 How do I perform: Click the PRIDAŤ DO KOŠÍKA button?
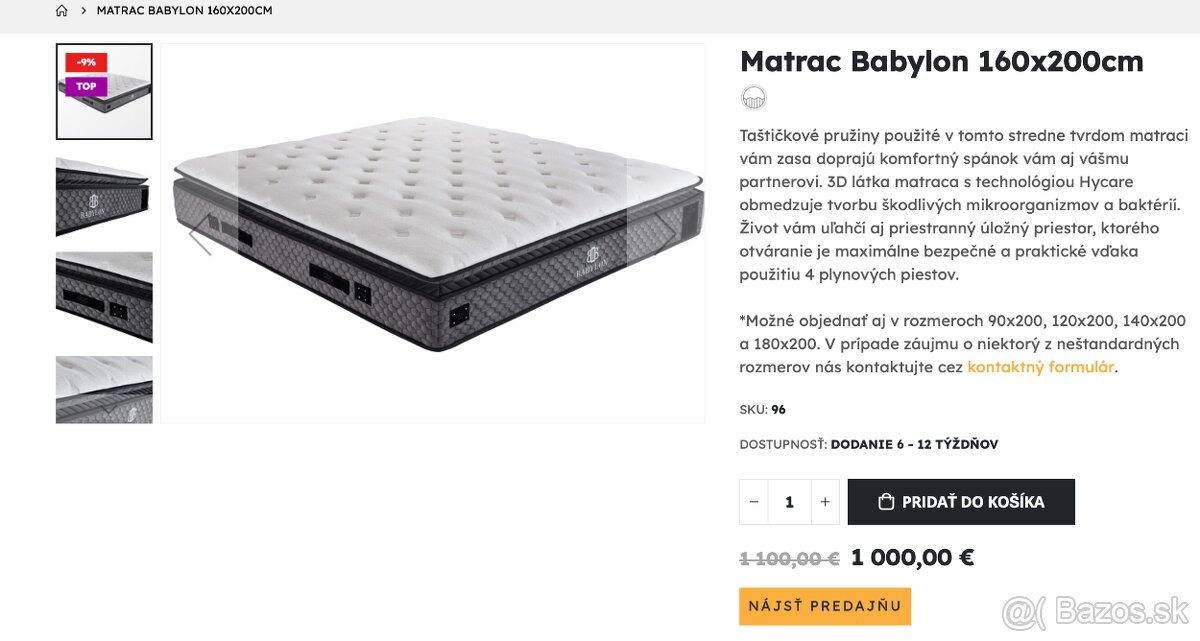[961, 501]
